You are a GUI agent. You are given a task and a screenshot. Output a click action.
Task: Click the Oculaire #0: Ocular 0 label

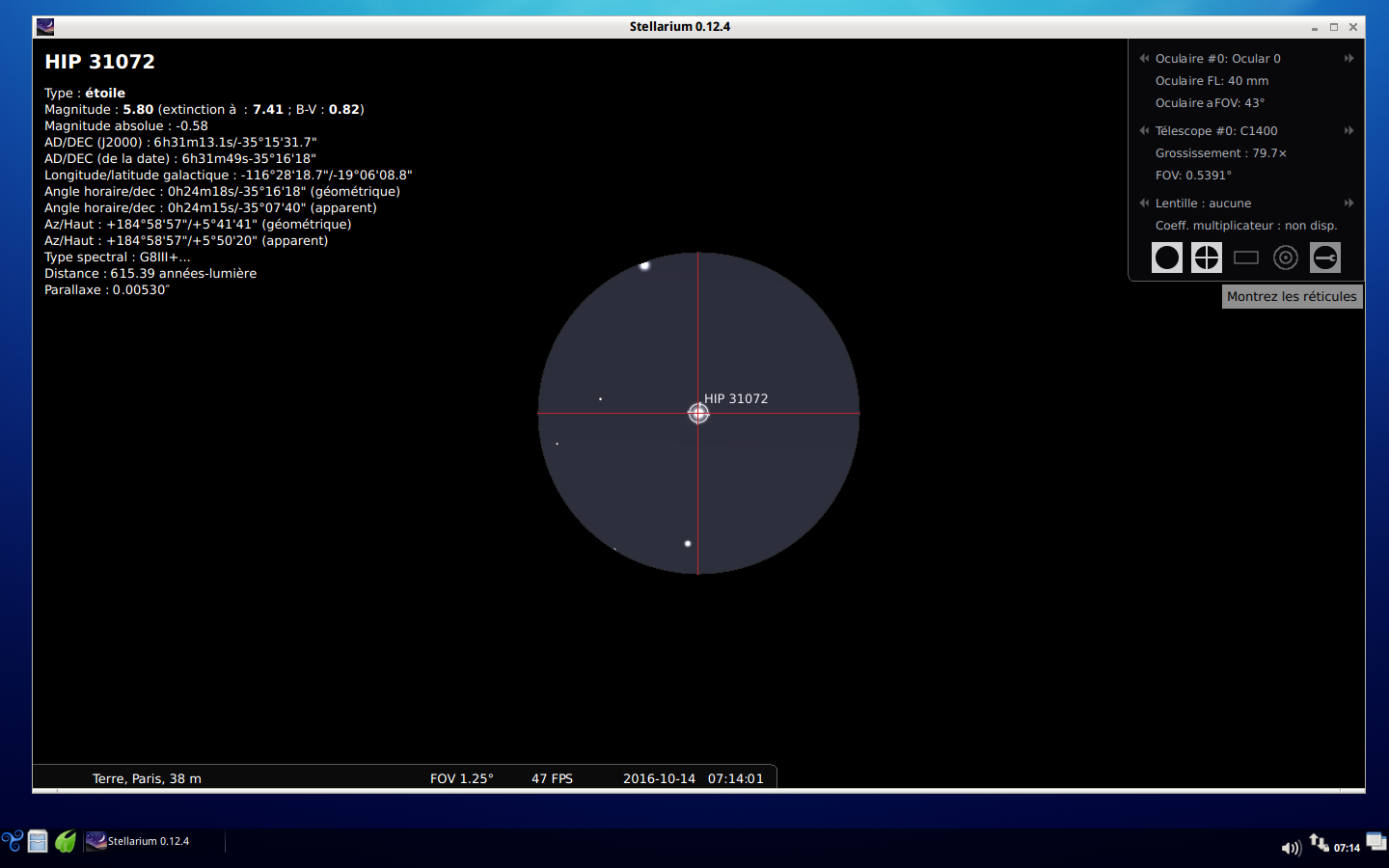pyautogui.click(x=1218, y=59)
